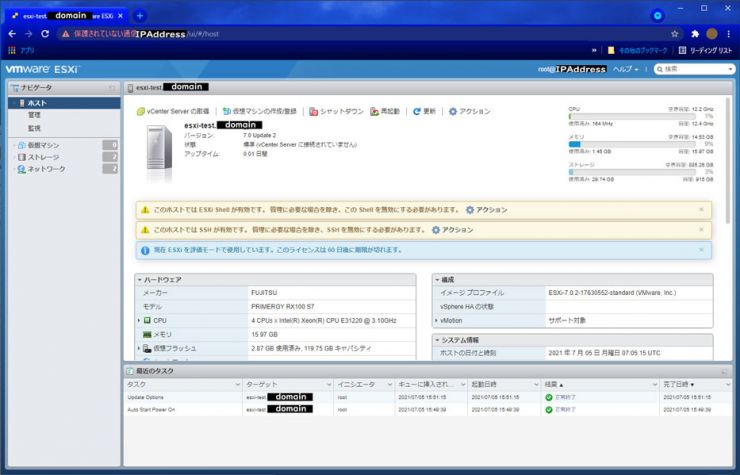
Task: Click the browser back arrow
Action: pos(12,34)
